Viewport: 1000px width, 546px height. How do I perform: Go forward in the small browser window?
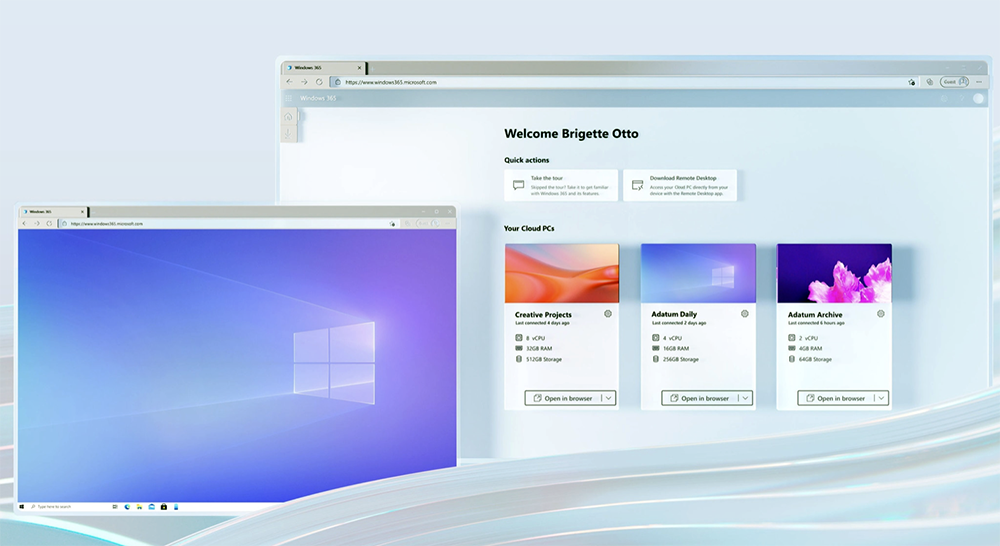pyautogui.click(x=36, y=223)
